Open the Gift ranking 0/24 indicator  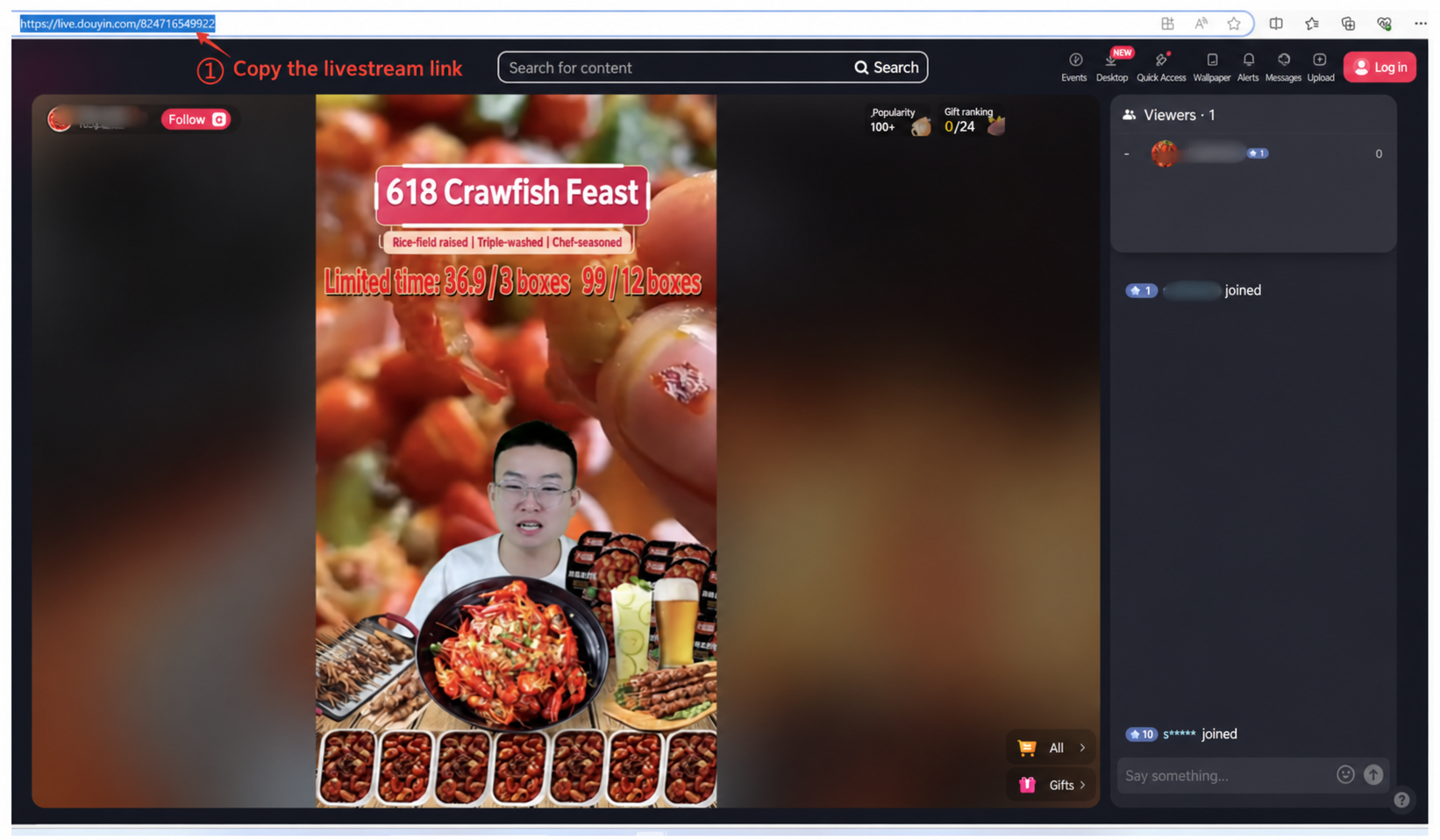pos(973,120)
